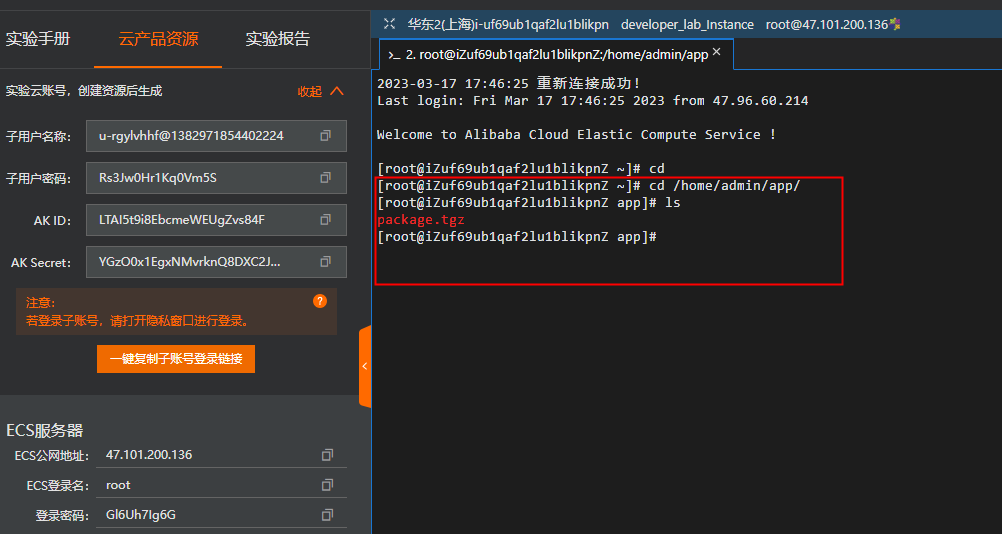Click the terminal prompt on the last line
Viewport: 1002px width, 534px height.
coord(517,237)
